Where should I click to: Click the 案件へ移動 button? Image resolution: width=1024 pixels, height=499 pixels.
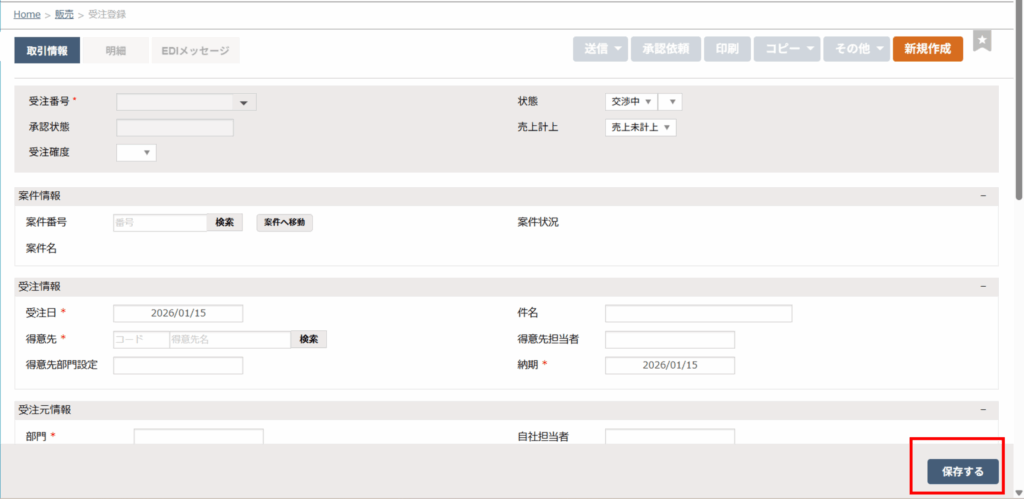point(284,223)
